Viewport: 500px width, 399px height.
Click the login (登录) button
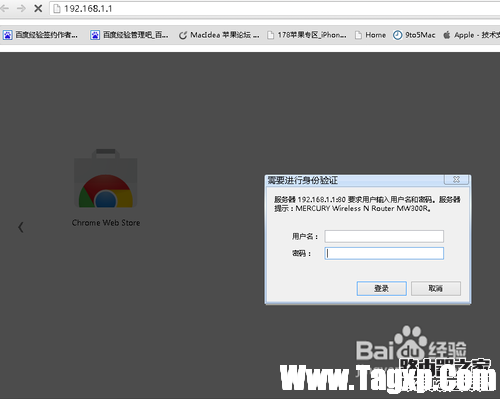click(381, 288)
